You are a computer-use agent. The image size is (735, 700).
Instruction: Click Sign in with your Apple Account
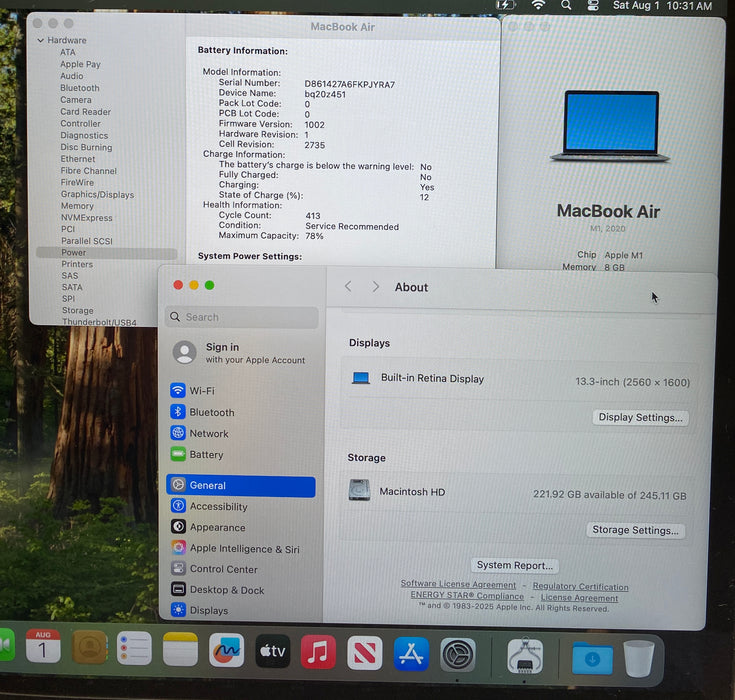pyautogui.click(x=239, y=353)
